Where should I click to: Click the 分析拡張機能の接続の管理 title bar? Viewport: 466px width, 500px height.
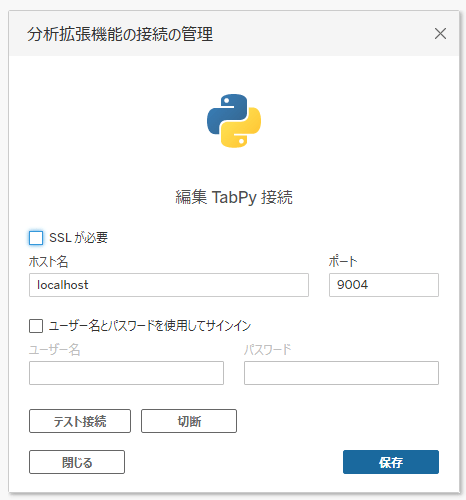click(x=234, y=34)
